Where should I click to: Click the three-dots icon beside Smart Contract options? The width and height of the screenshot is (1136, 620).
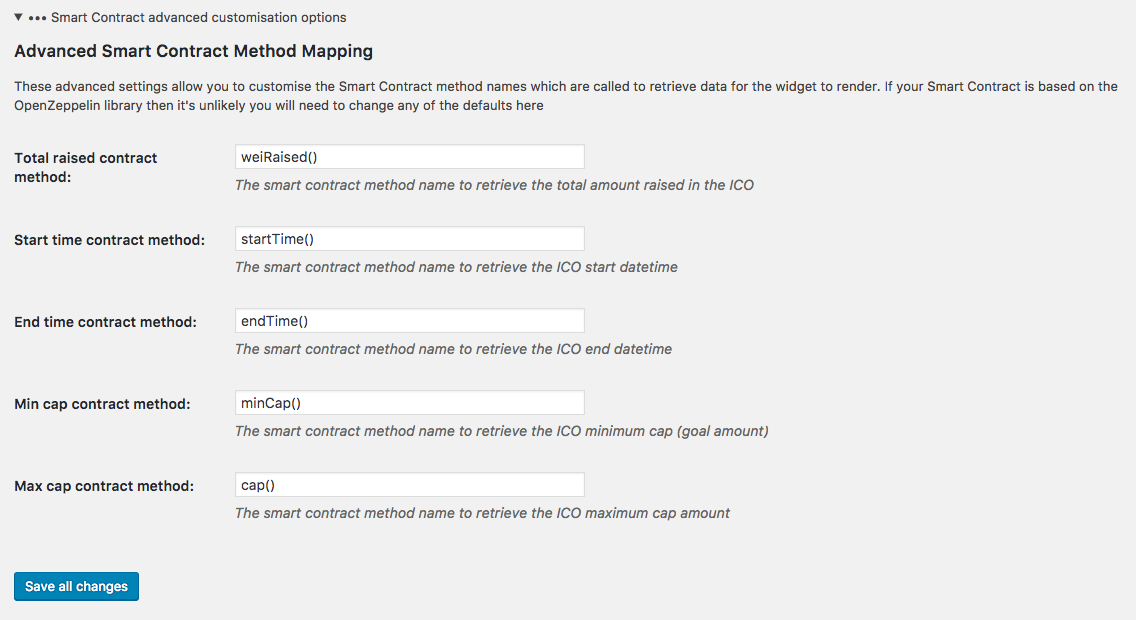click(38, 18)
